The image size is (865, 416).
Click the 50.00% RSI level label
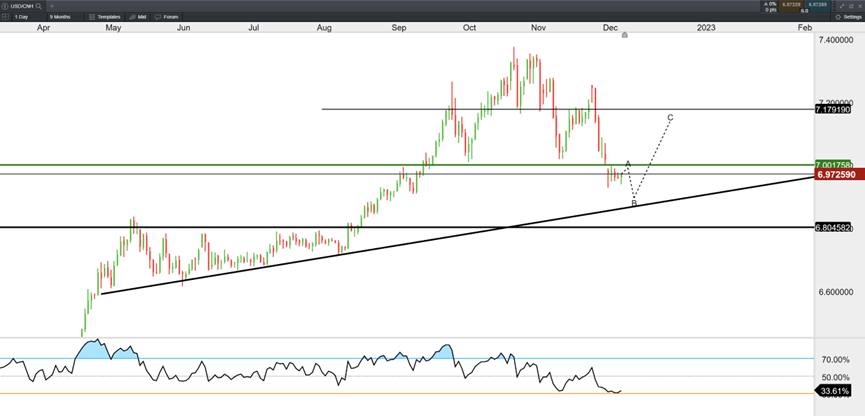[x=835, y=377]
